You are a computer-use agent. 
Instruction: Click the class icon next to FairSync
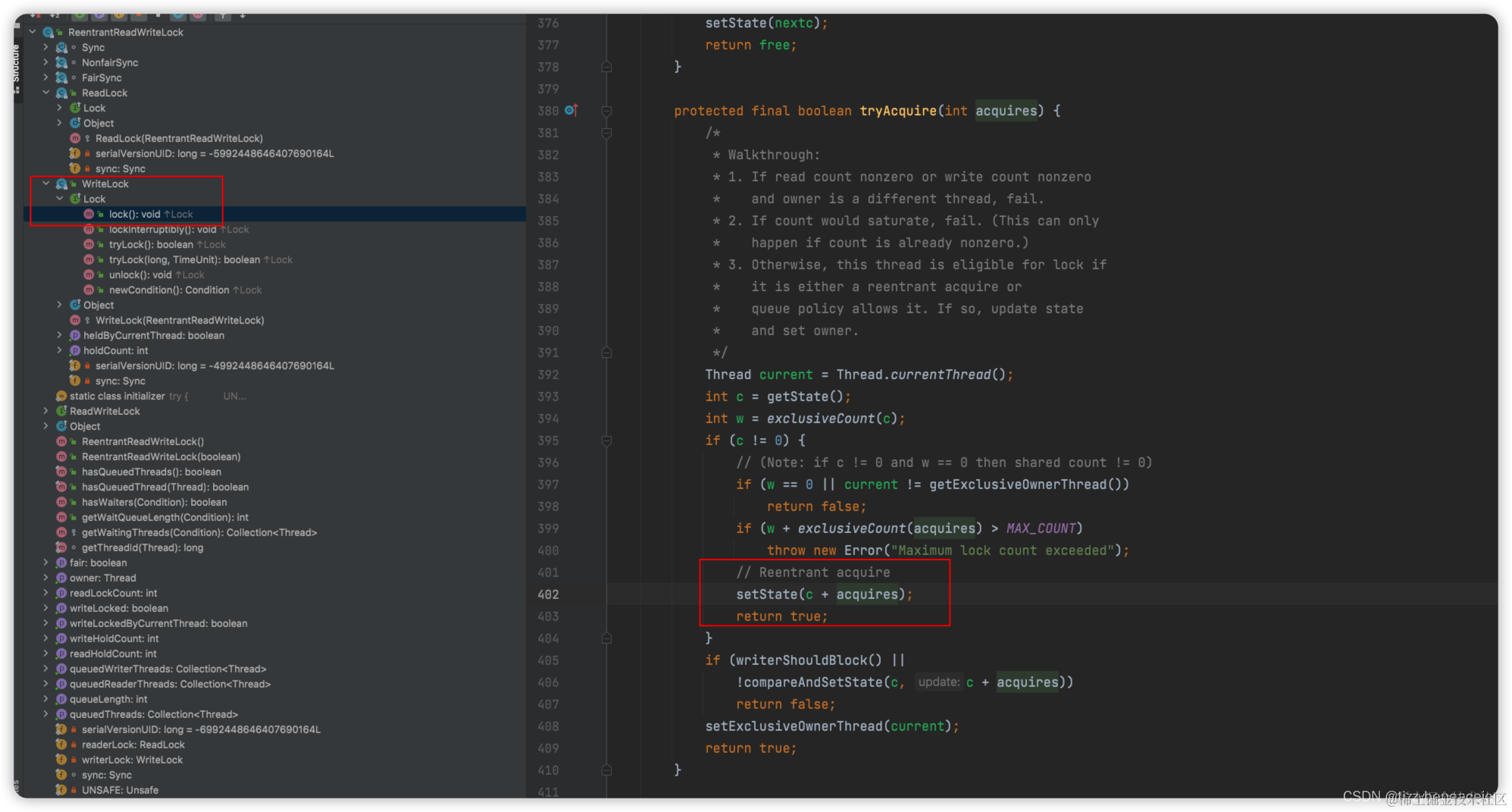pyautogui.click(x=62, y=78)
